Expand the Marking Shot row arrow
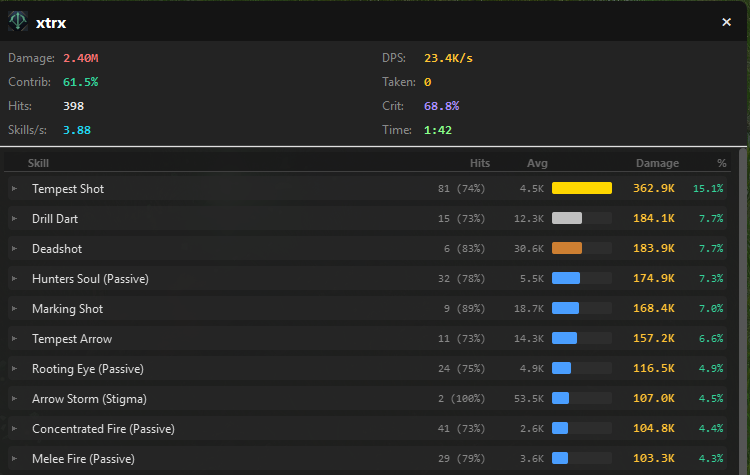 coord(14,308)
